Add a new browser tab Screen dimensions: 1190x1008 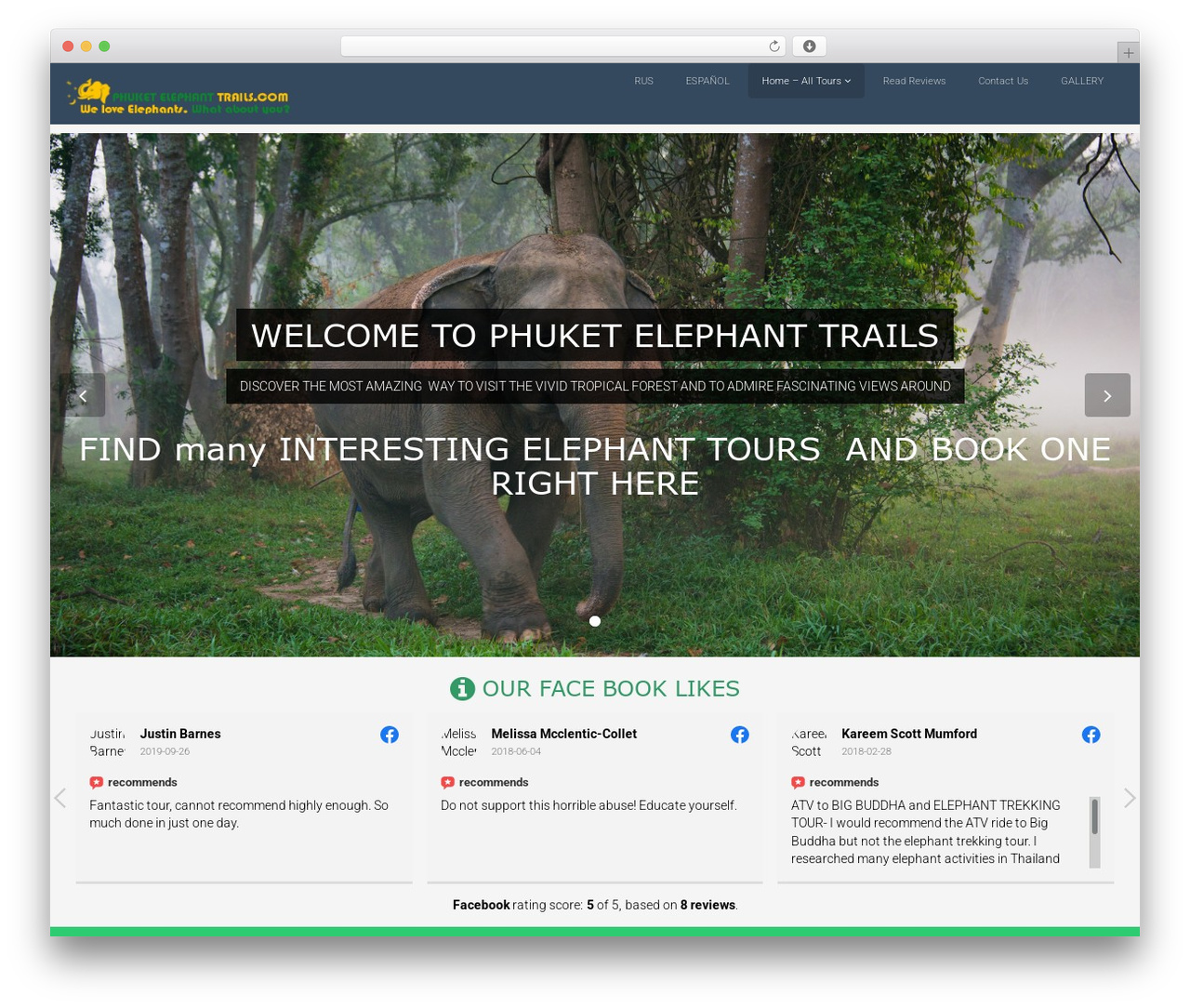[1128, 53]
